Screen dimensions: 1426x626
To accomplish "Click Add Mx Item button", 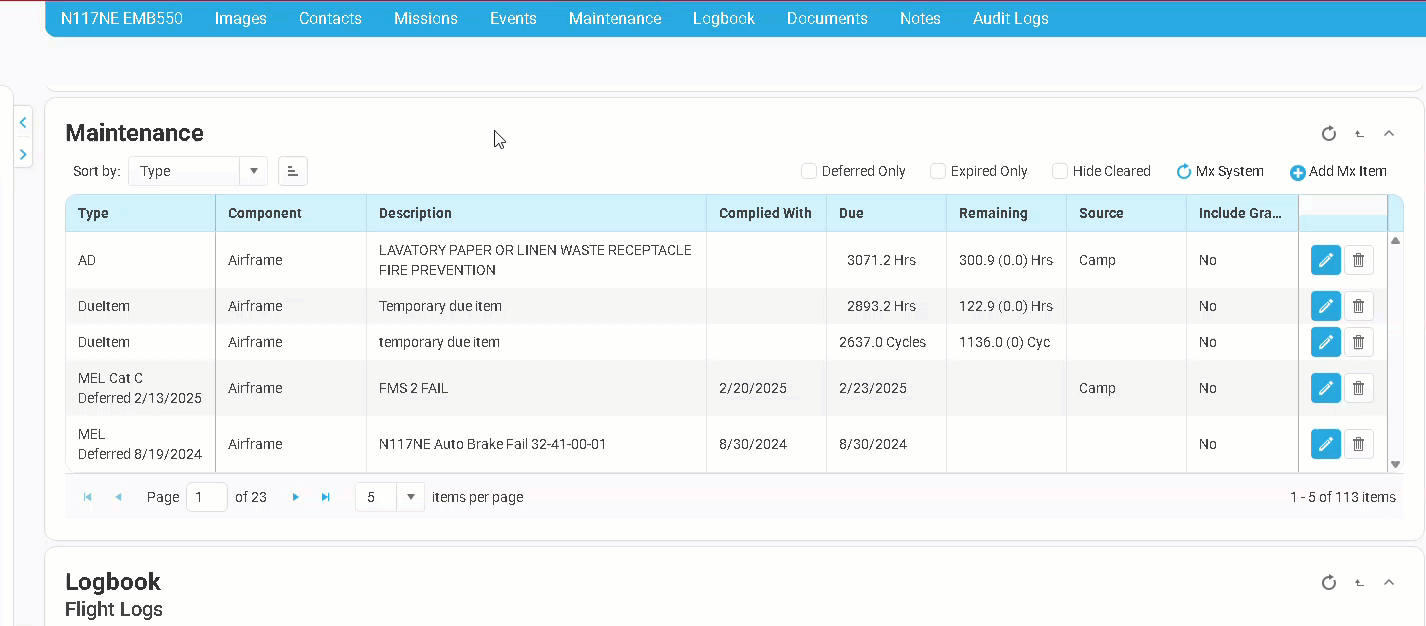I will (x=1338, y=171).
